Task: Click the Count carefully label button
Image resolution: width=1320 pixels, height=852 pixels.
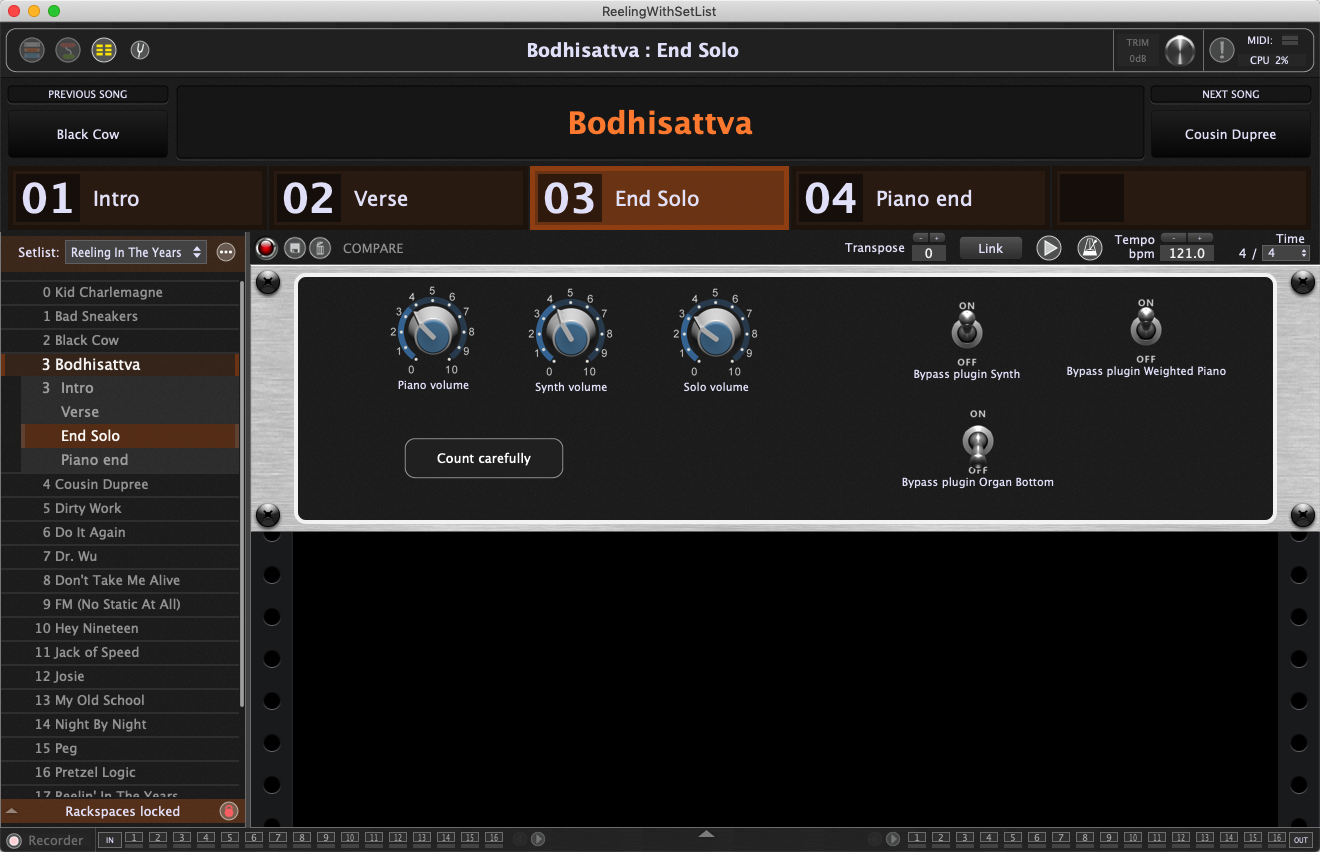Action: coord(484,458)
